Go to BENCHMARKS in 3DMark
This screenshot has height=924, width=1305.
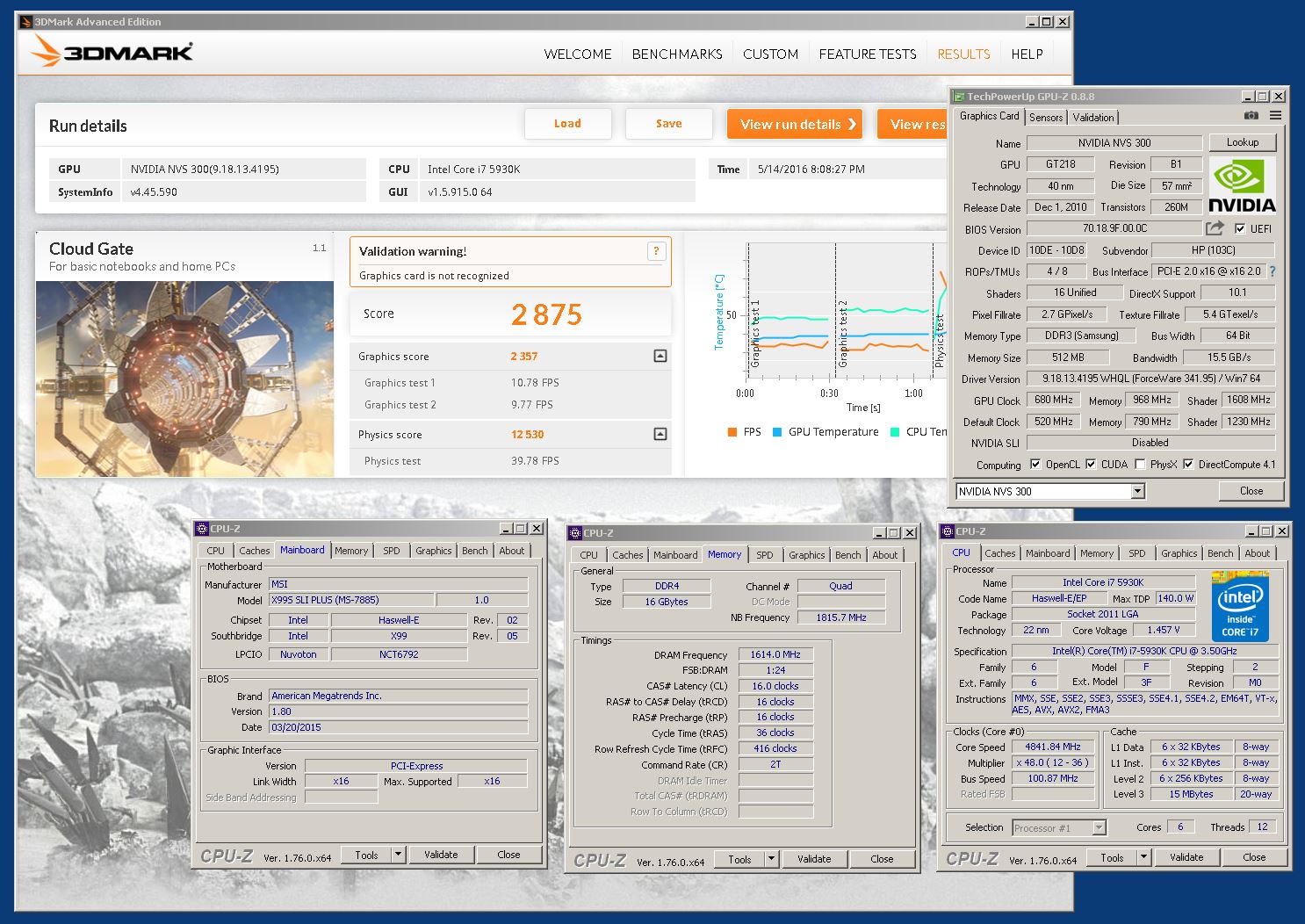pyautogui.click(x=677, y=54)
